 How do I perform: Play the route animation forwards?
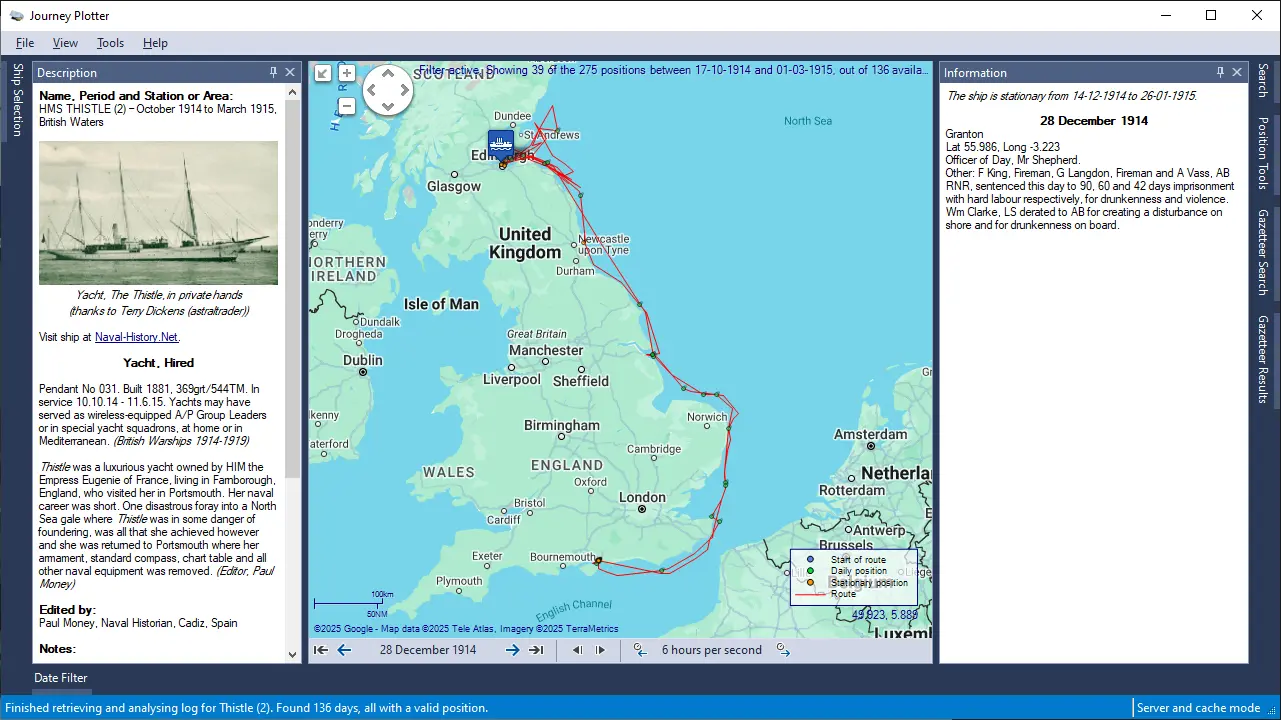coord(600,650)
